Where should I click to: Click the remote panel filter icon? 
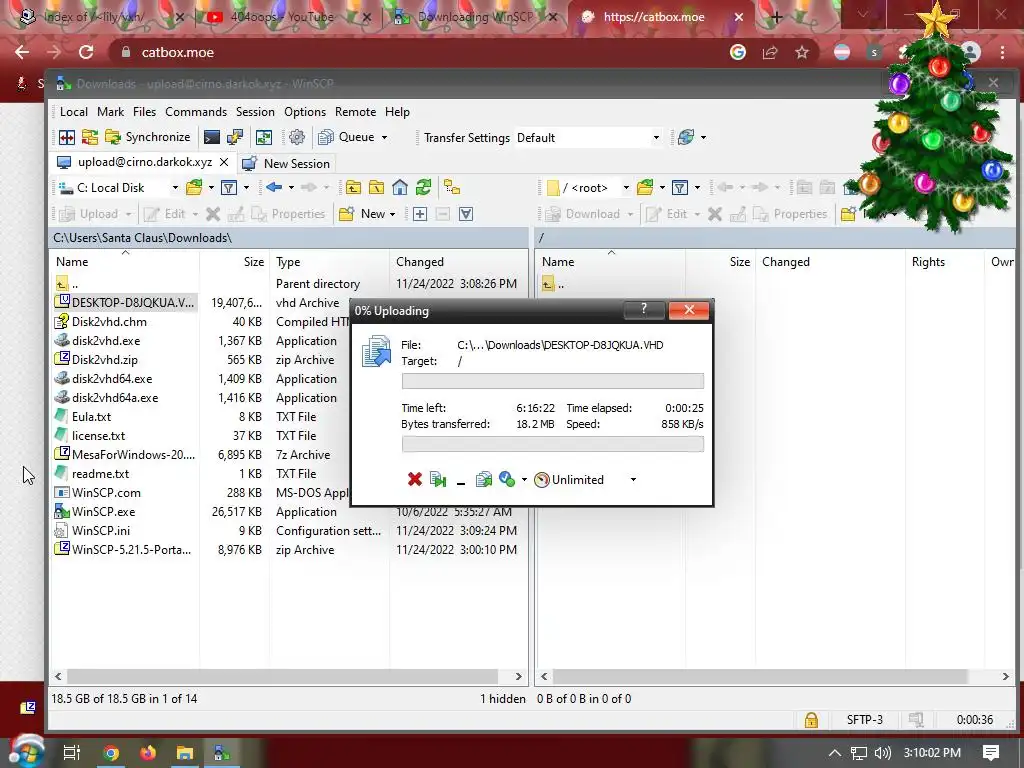click(680, 188)
